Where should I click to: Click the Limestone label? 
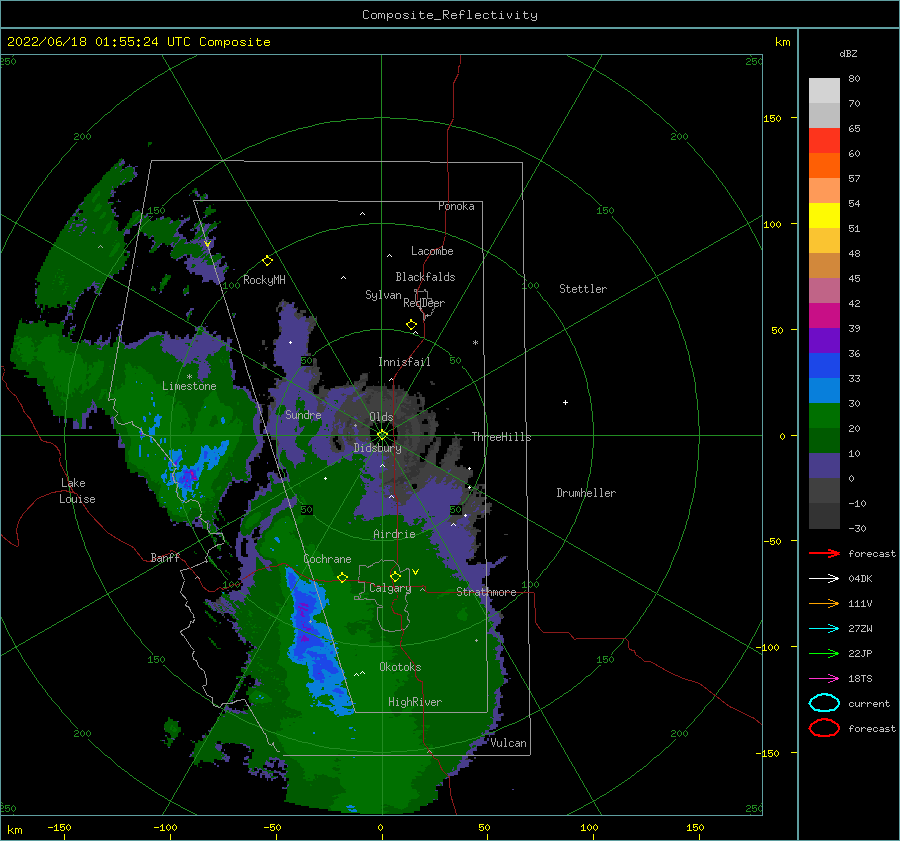point(189,386)
